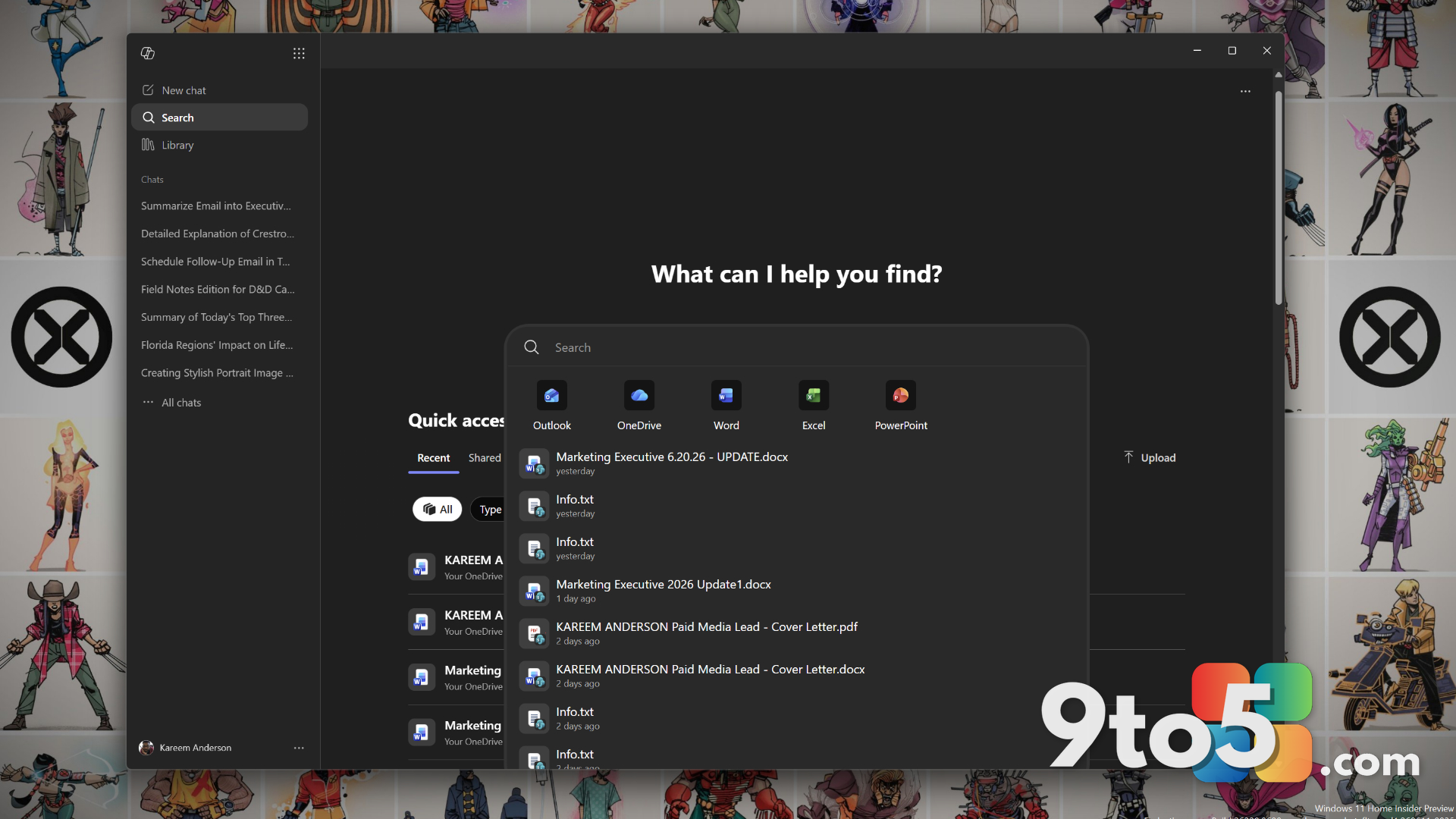Screen dimensions: 1456x819
Task: Click the Upload button
Action: click(1150, 457)
